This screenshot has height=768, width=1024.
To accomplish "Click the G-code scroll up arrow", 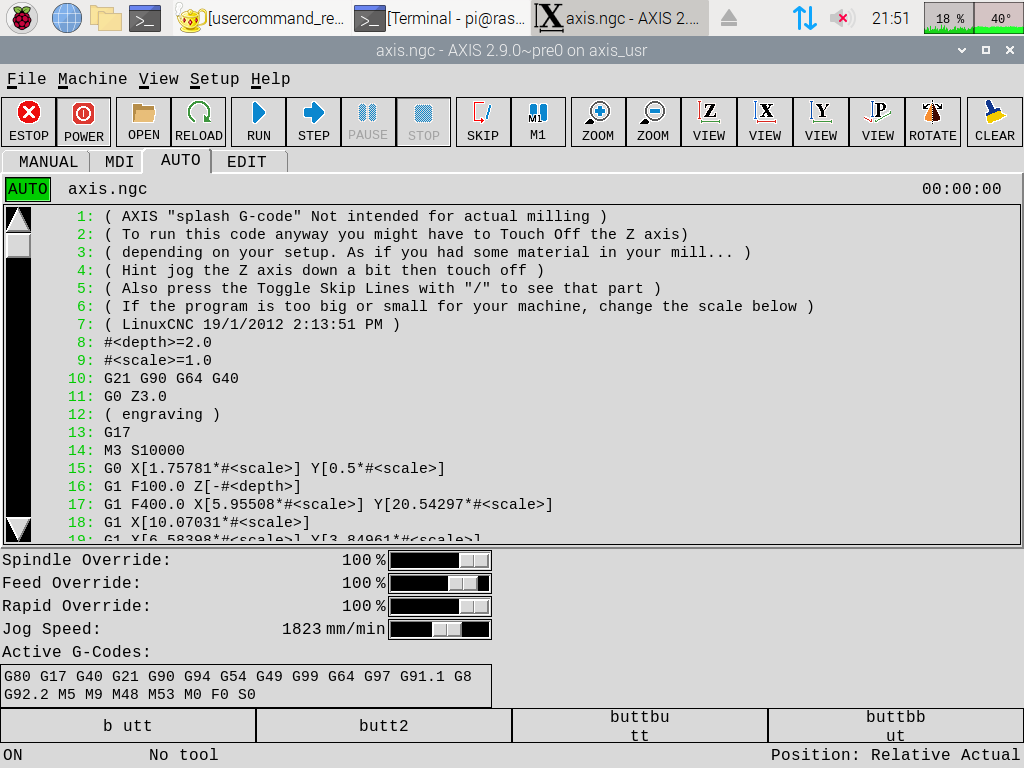I will point(18,219).
